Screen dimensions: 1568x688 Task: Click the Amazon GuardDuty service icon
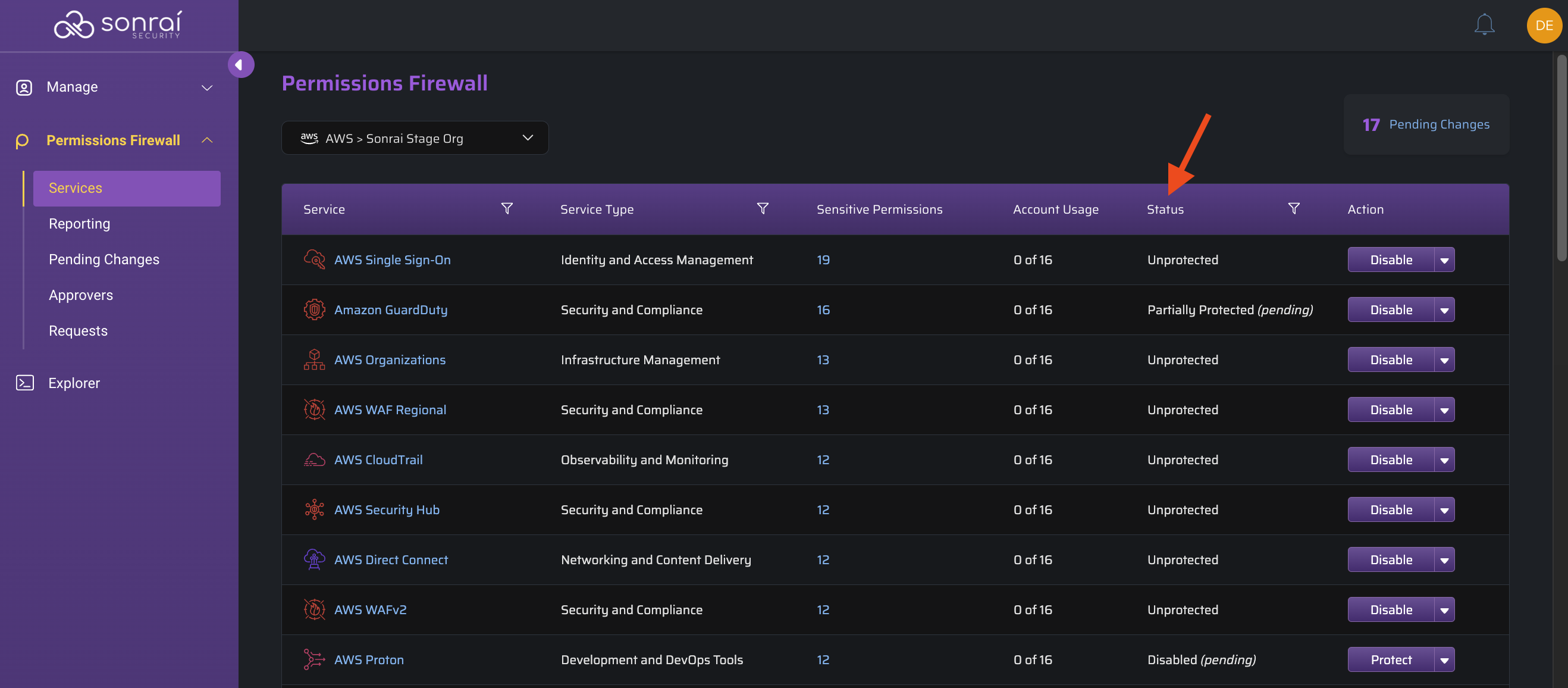[314, 309]
